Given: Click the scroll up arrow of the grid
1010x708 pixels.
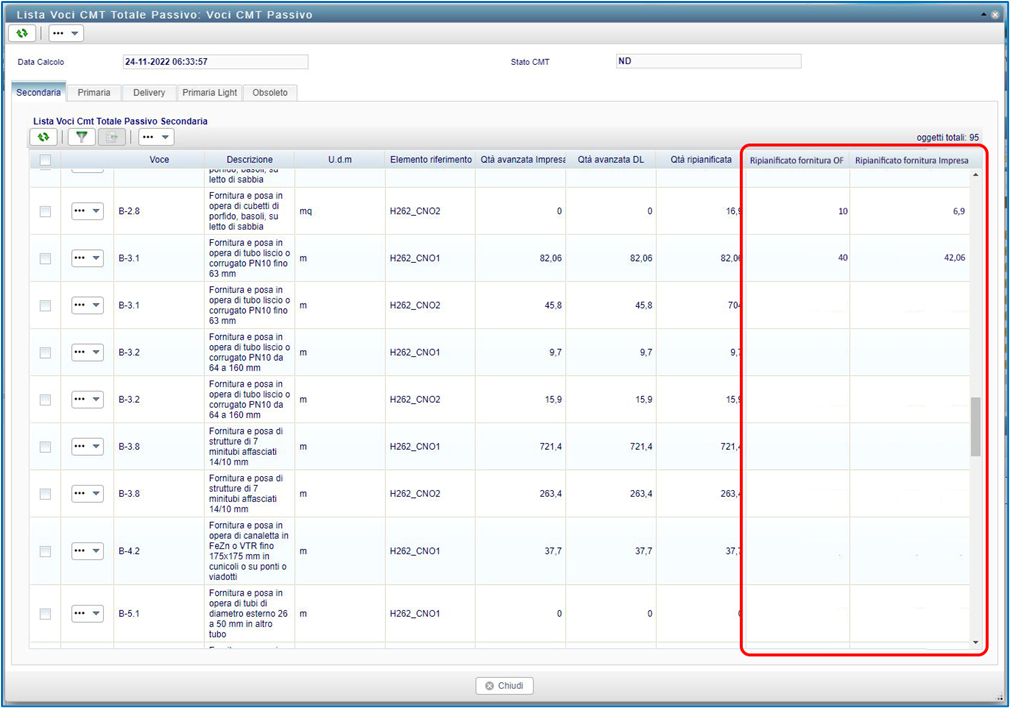Looking at the screenshot, I should pos(976,176).
